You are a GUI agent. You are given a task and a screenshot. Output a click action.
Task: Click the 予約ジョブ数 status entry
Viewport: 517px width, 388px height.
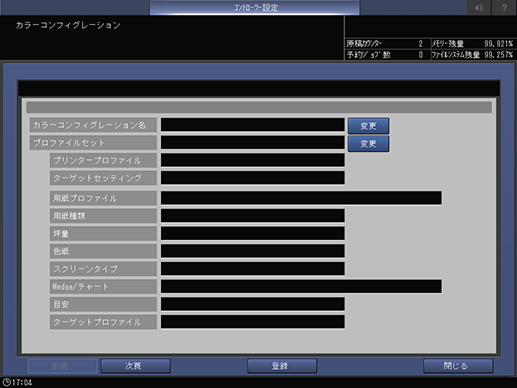pos(387,55)
